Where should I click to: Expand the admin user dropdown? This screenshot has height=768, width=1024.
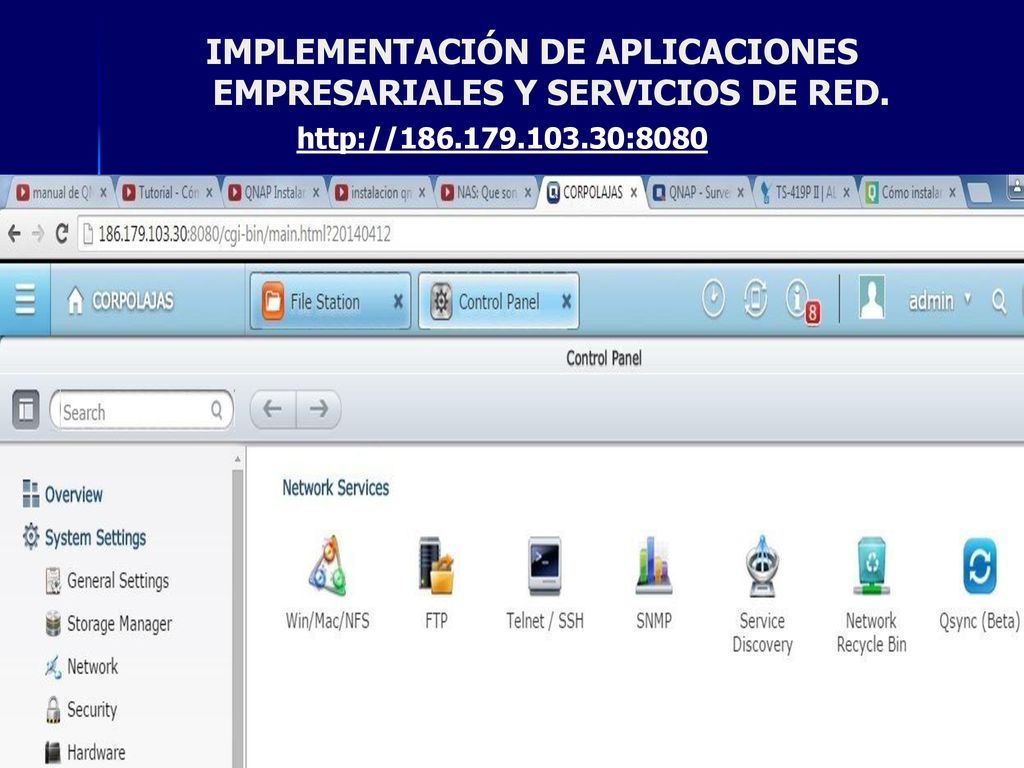tap(968, 299)
